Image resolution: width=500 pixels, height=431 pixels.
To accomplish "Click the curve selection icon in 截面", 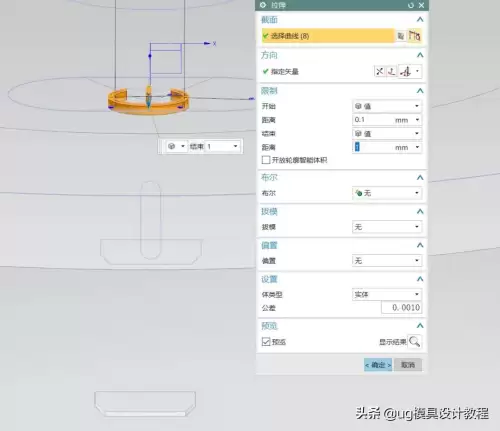I will (415, 36).
